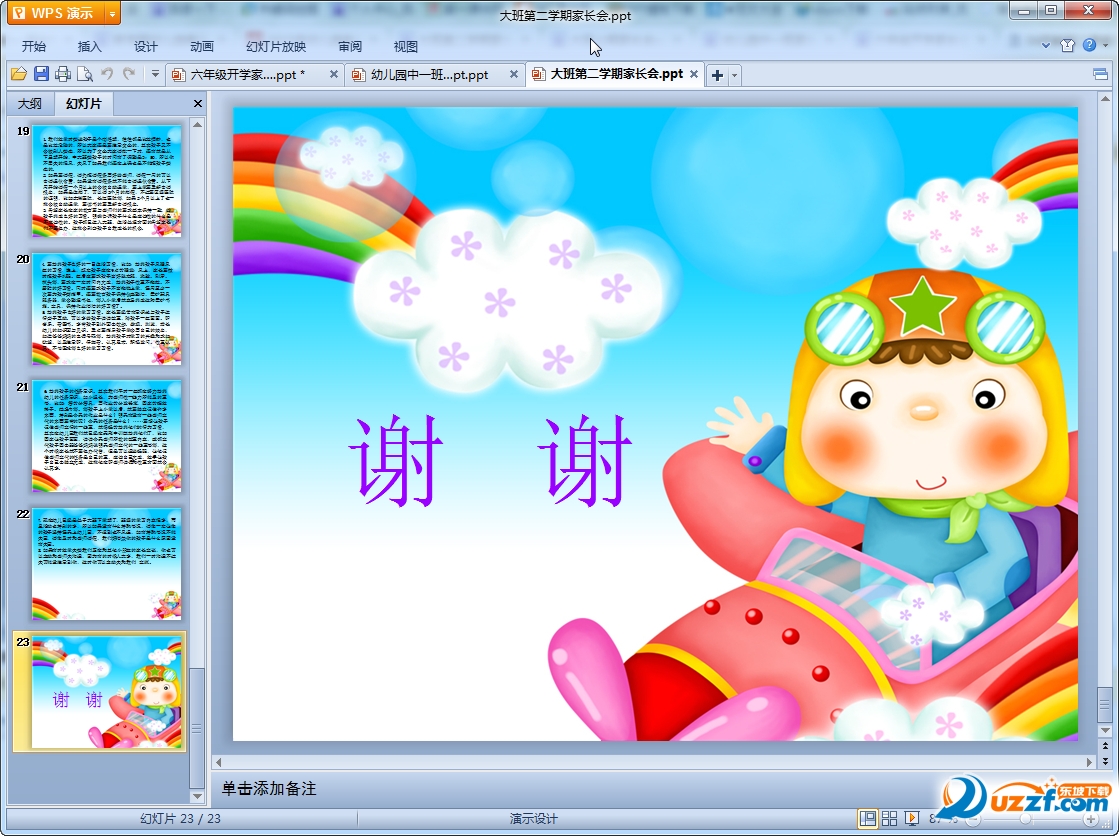This screenshot has width=1119, height=836.
Task: Redo the last action
Action: 129,74
